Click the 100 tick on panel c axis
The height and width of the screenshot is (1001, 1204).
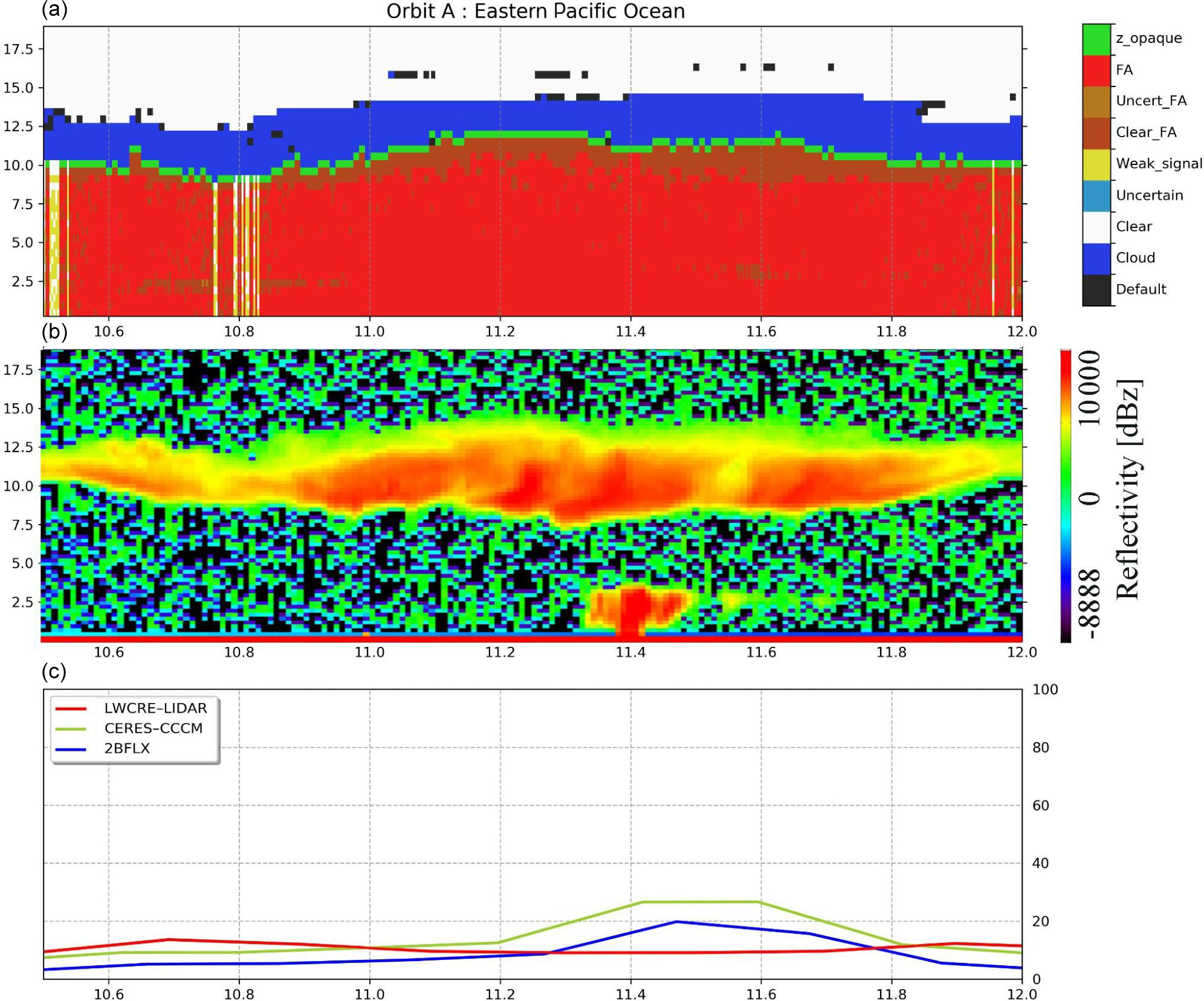(x=1044, y=690)
